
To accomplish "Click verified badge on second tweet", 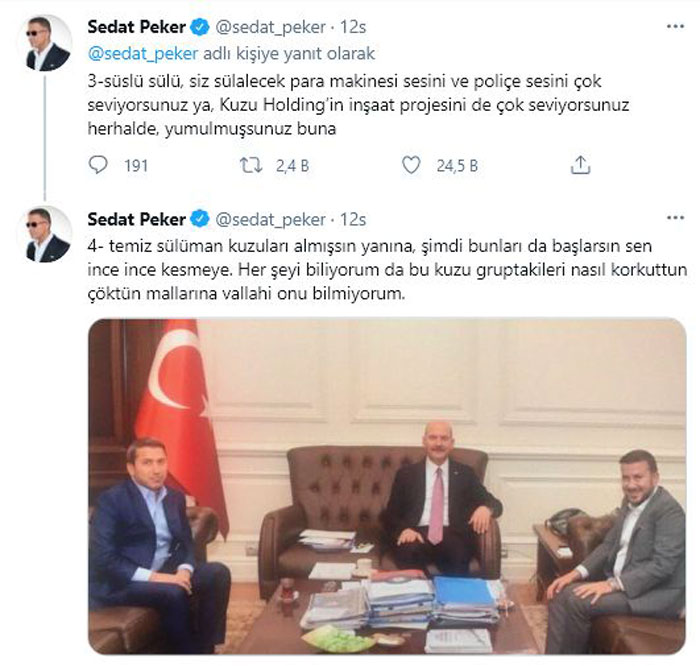I will (200, 219).
